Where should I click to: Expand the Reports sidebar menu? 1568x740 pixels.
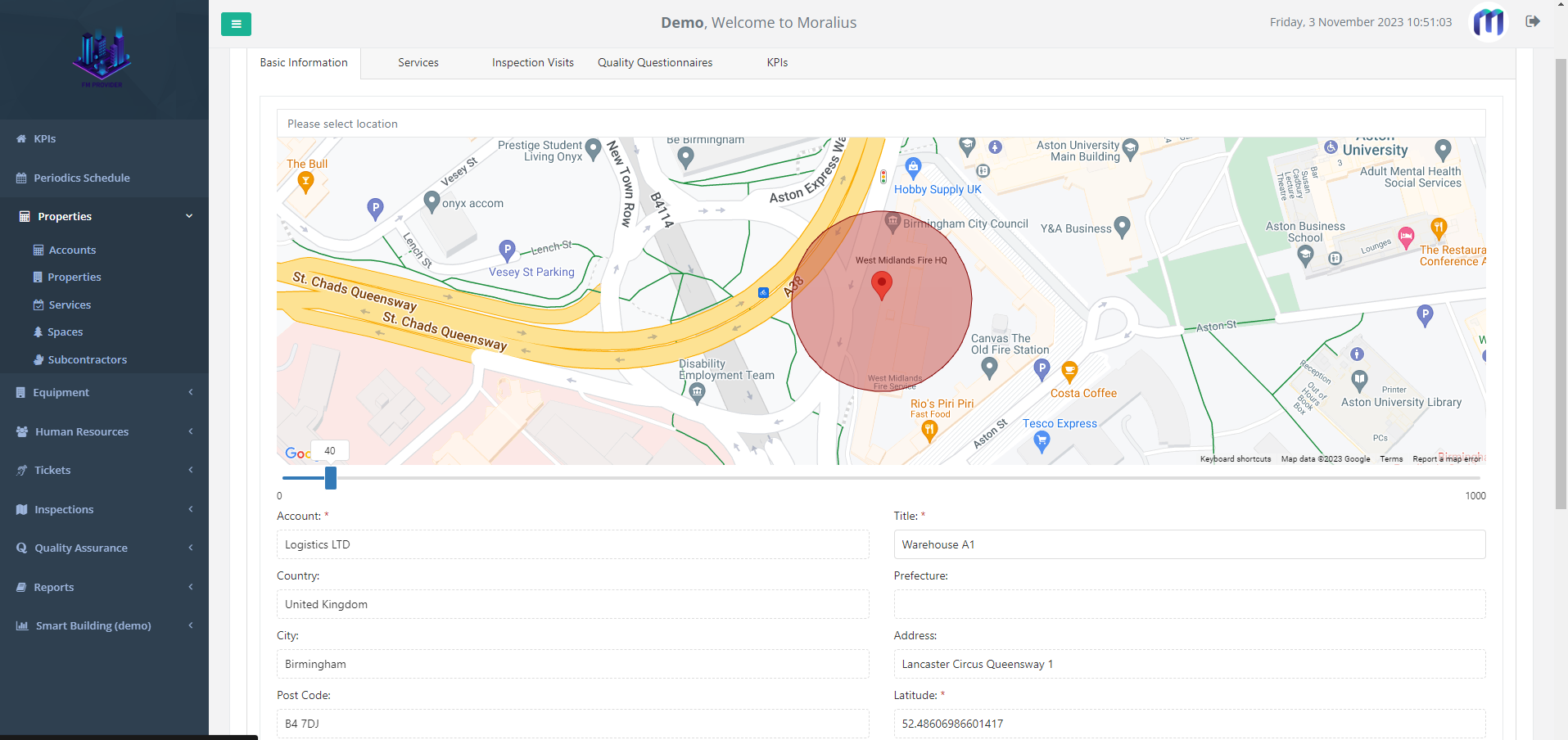[191, 587]
